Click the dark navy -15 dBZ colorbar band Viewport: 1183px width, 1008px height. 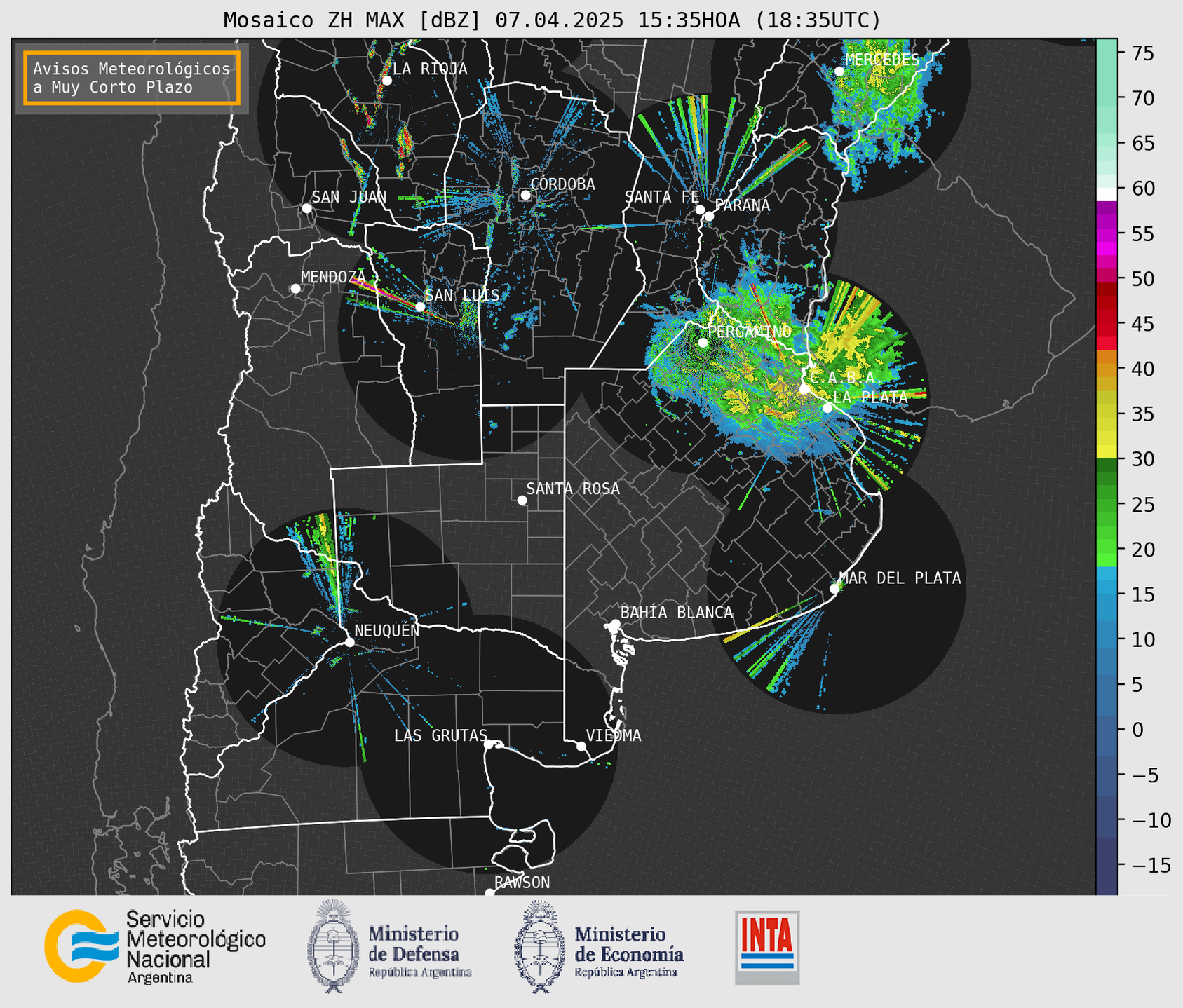[1107, 866]
